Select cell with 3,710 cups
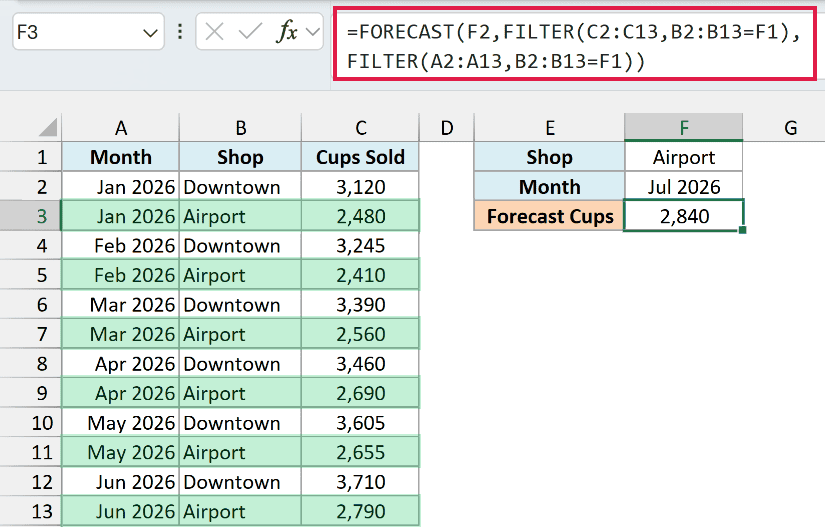Viewport: 825px width, 527px height. click(x=360, y=482)
